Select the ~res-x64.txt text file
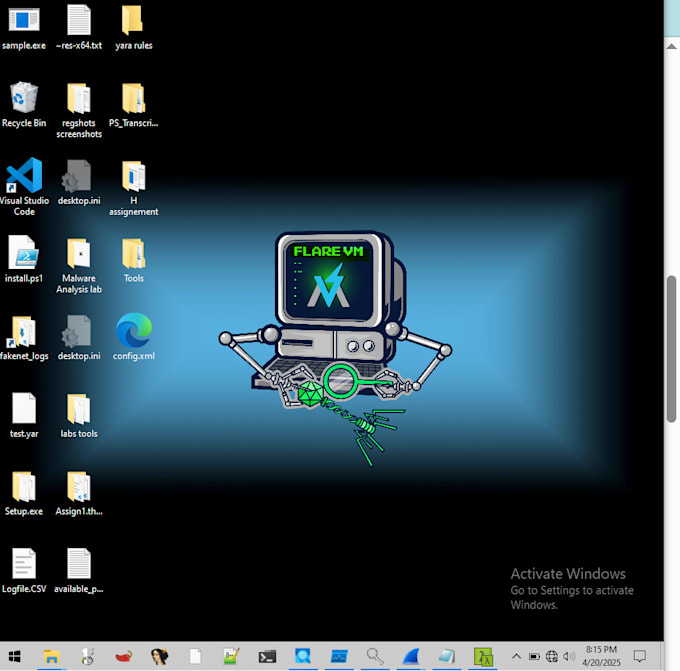This screenshot has height=671, width=680. 79,27
